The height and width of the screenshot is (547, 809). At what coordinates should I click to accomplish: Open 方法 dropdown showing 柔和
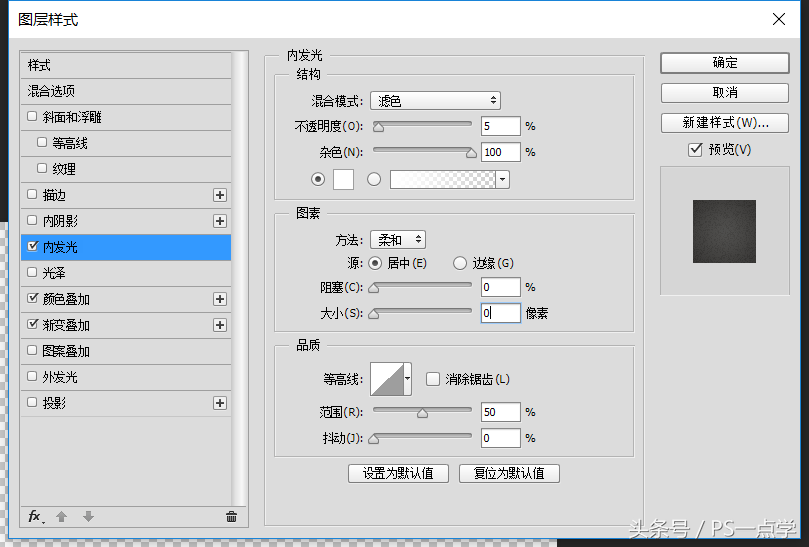click(x=398, y=239)
